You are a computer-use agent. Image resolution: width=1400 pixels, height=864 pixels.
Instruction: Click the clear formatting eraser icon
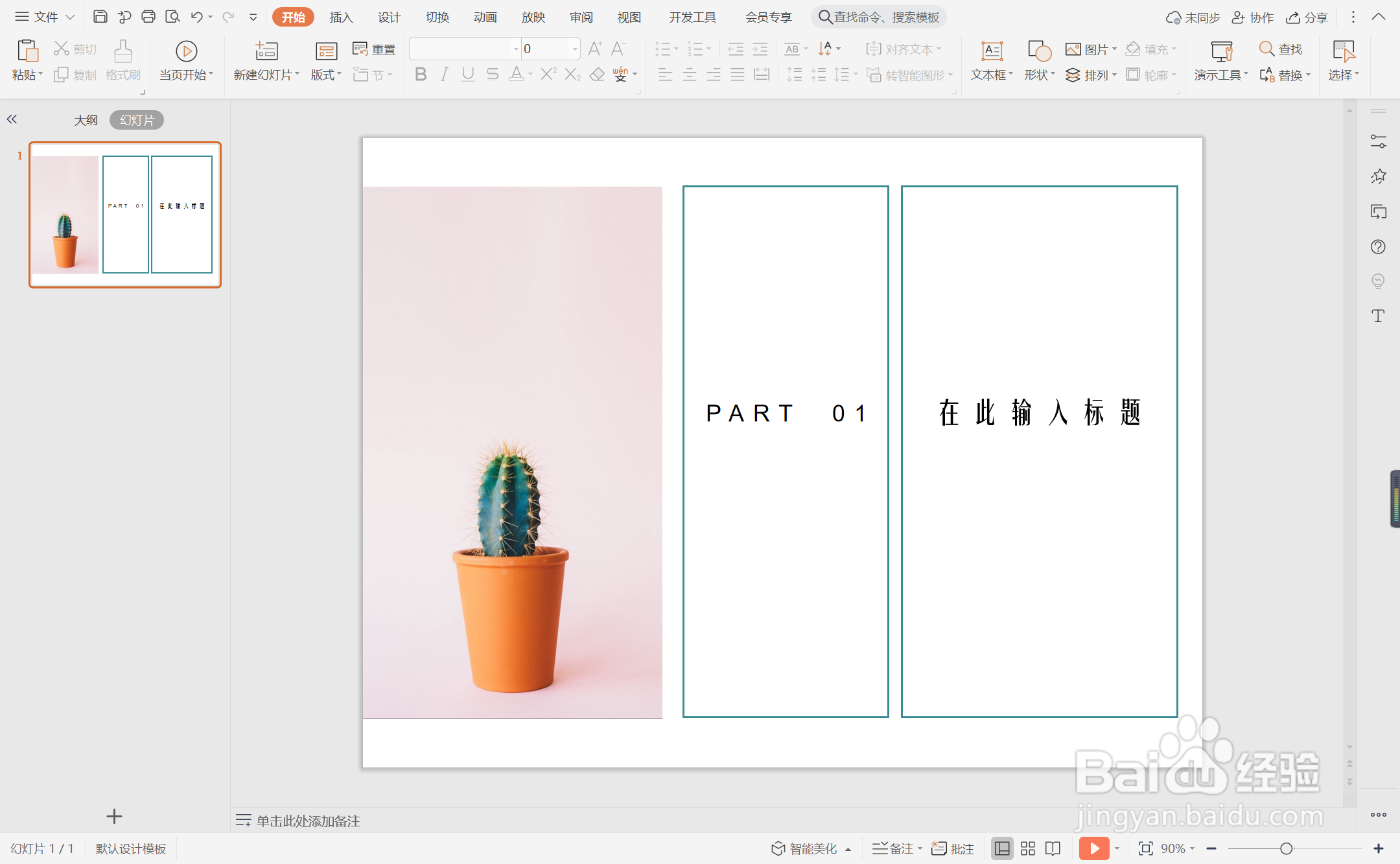tap(597, 75)
